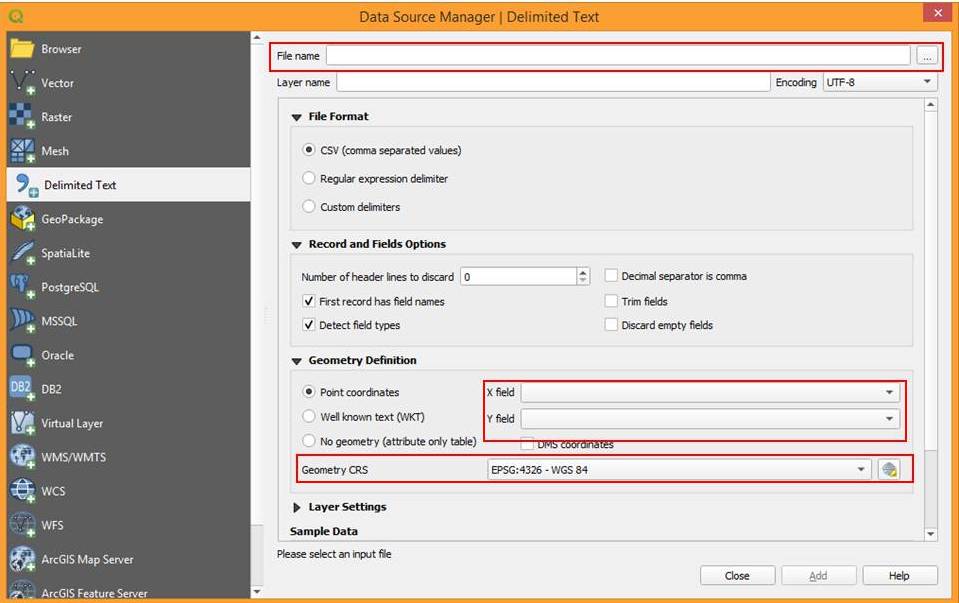Select the Mesh layer icon
This screenshot has height=603, width=959.
23,150
